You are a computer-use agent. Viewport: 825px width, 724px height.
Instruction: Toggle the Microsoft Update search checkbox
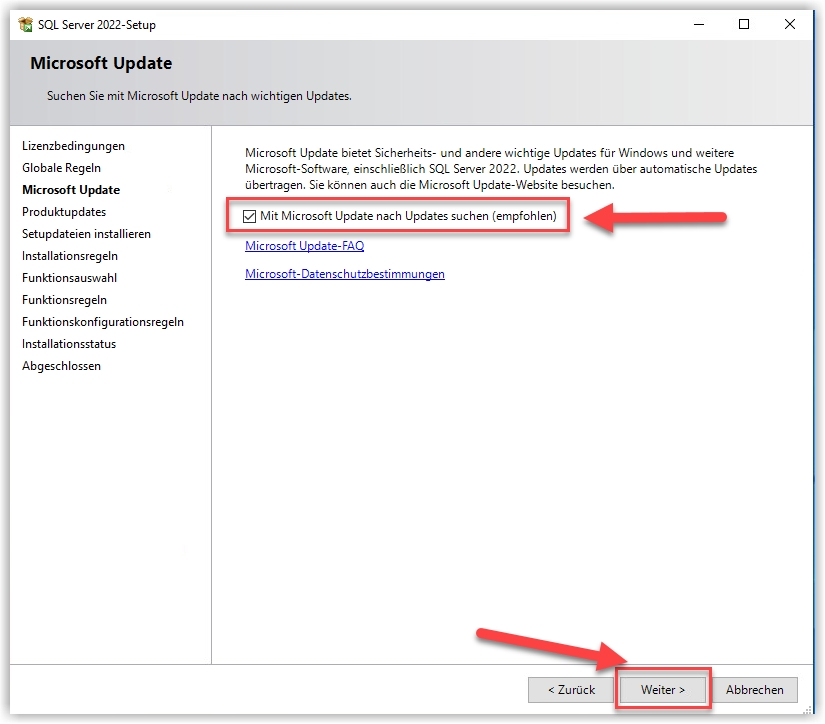(249, 216)
